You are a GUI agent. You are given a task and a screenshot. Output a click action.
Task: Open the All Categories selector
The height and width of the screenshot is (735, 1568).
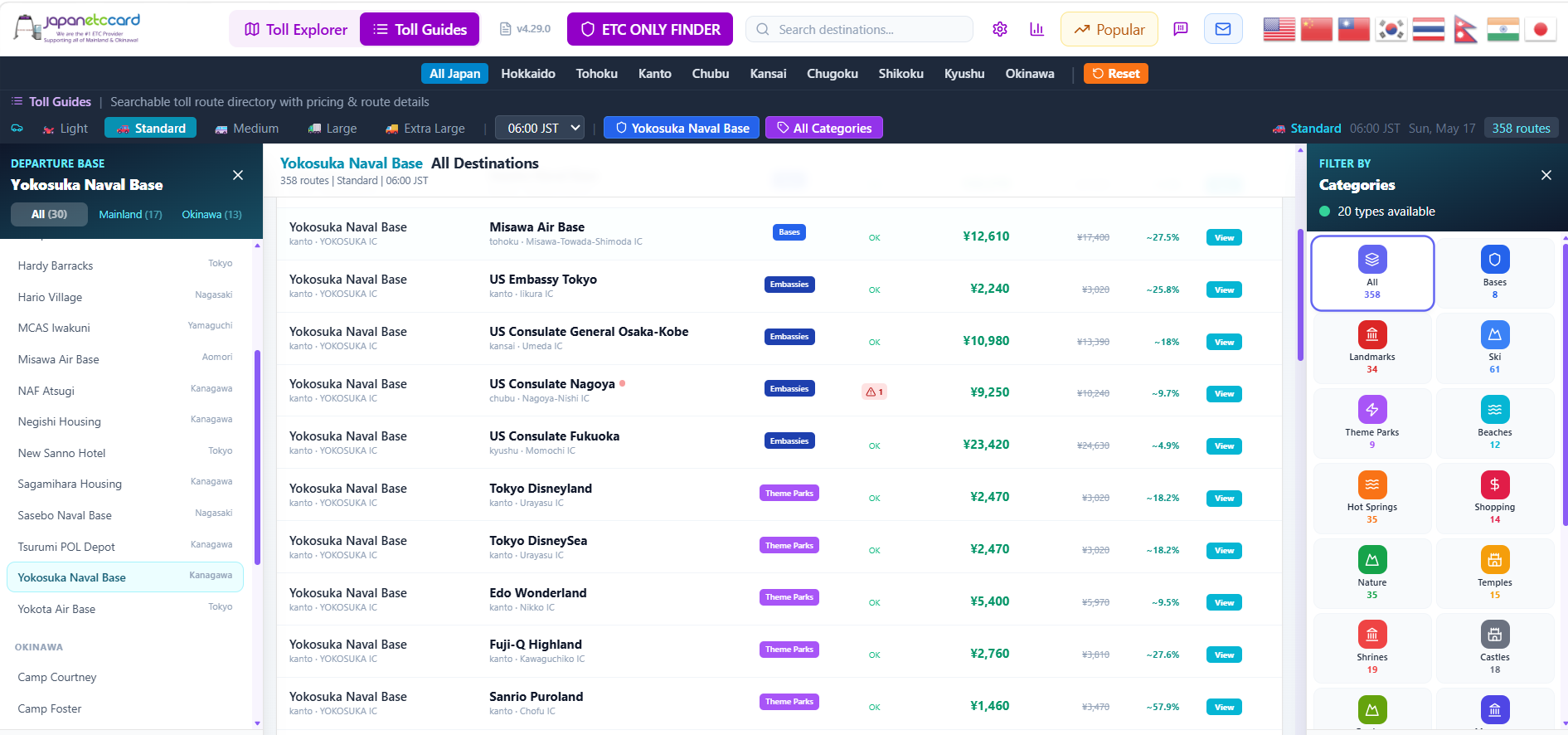(824, 129)
